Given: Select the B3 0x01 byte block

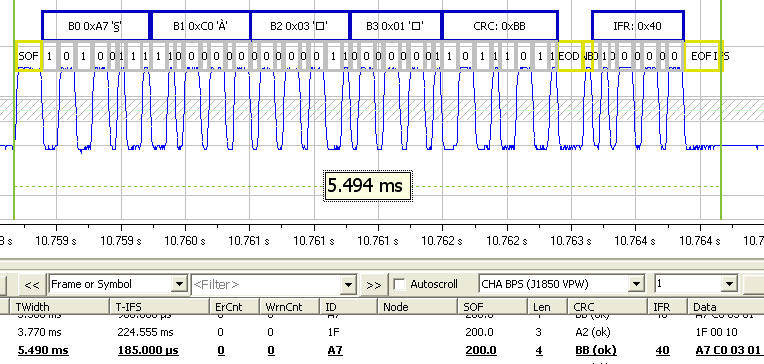Looking at the screenshot, I should click(x=395, y=26).
